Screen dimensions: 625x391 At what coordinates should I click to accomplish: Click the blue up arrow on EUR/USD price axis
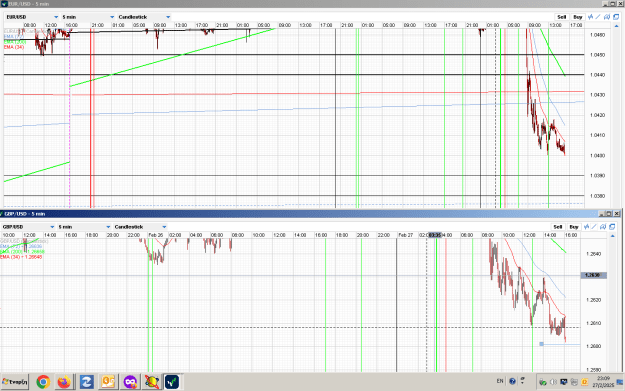[x=617, y=26]
